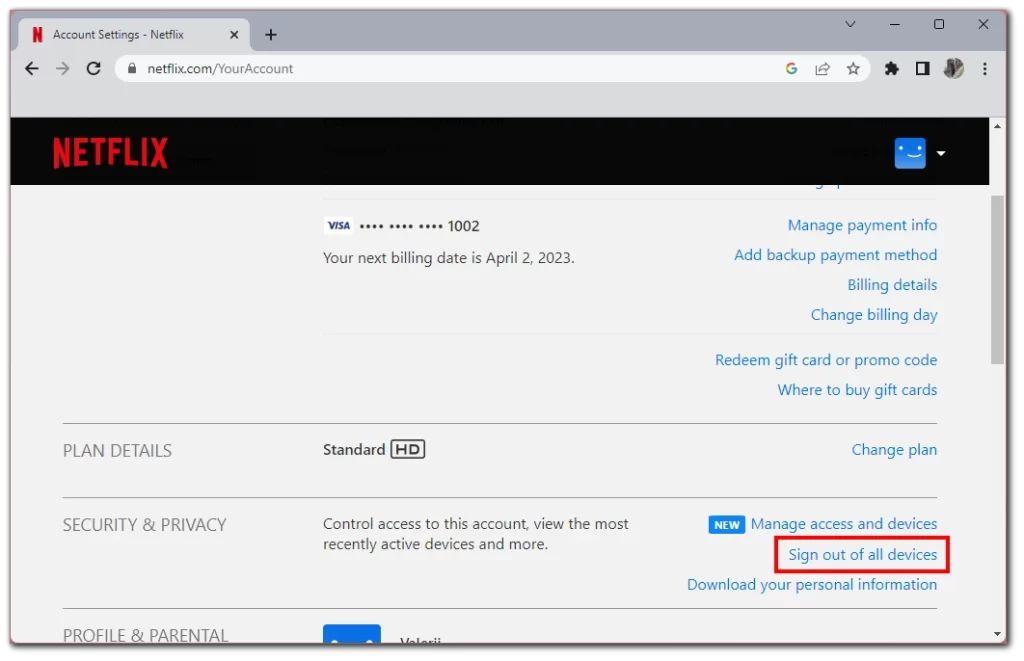Open a new tab with the plus button
The height and width of the screenshot is (661, 1024).
click(x=271, y=35)
